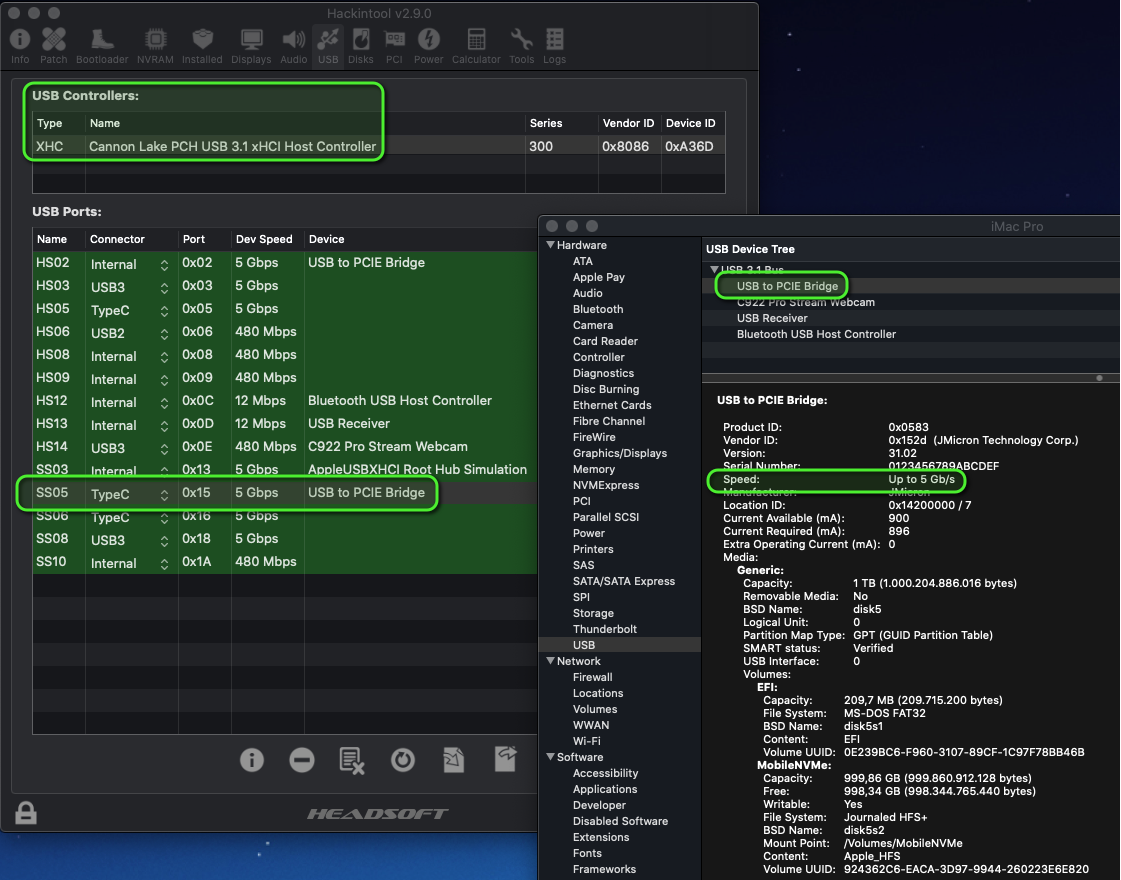Toggle the padlock icon in Hackintool
1121x880 pixels.
26,812
